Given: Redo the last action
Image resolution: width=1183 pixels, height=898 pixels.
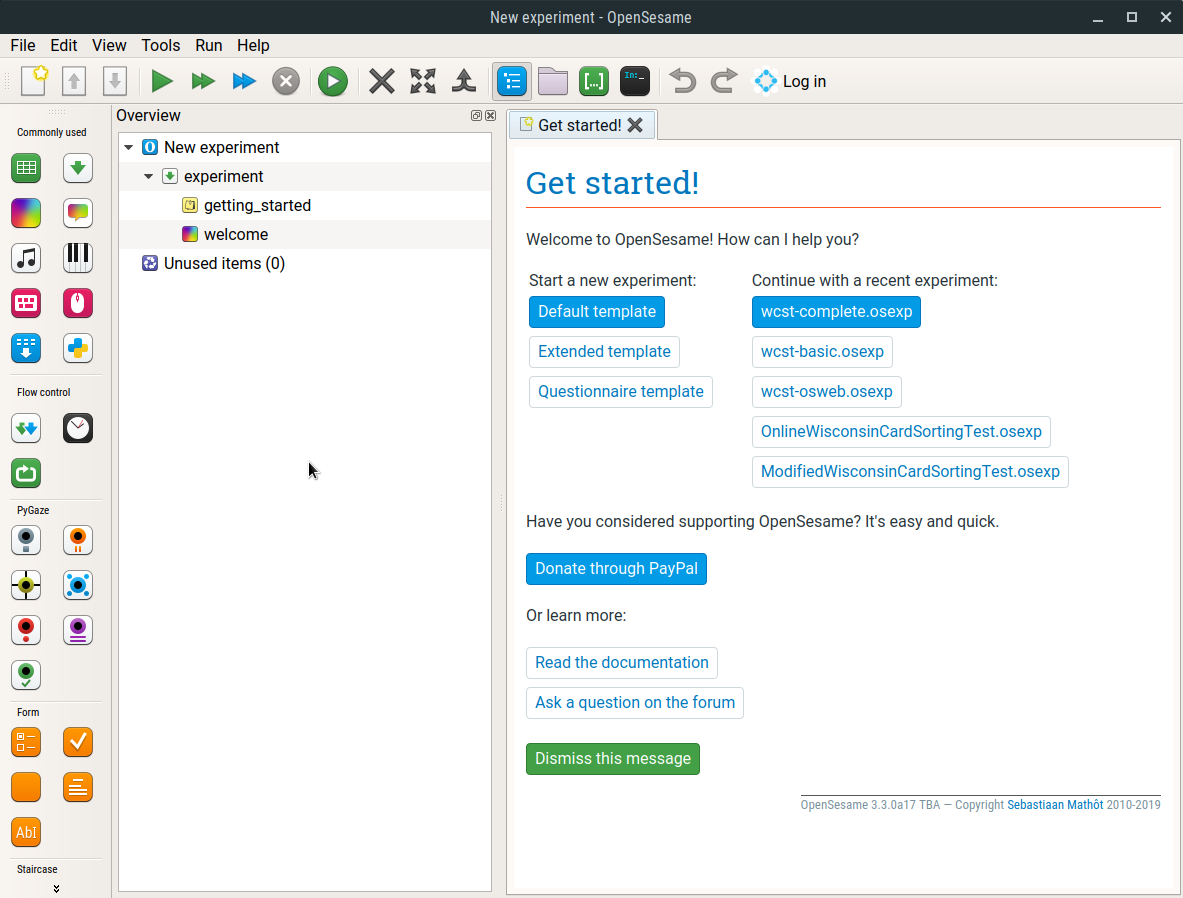Looking at the screenshot, I should pos(724,81).
